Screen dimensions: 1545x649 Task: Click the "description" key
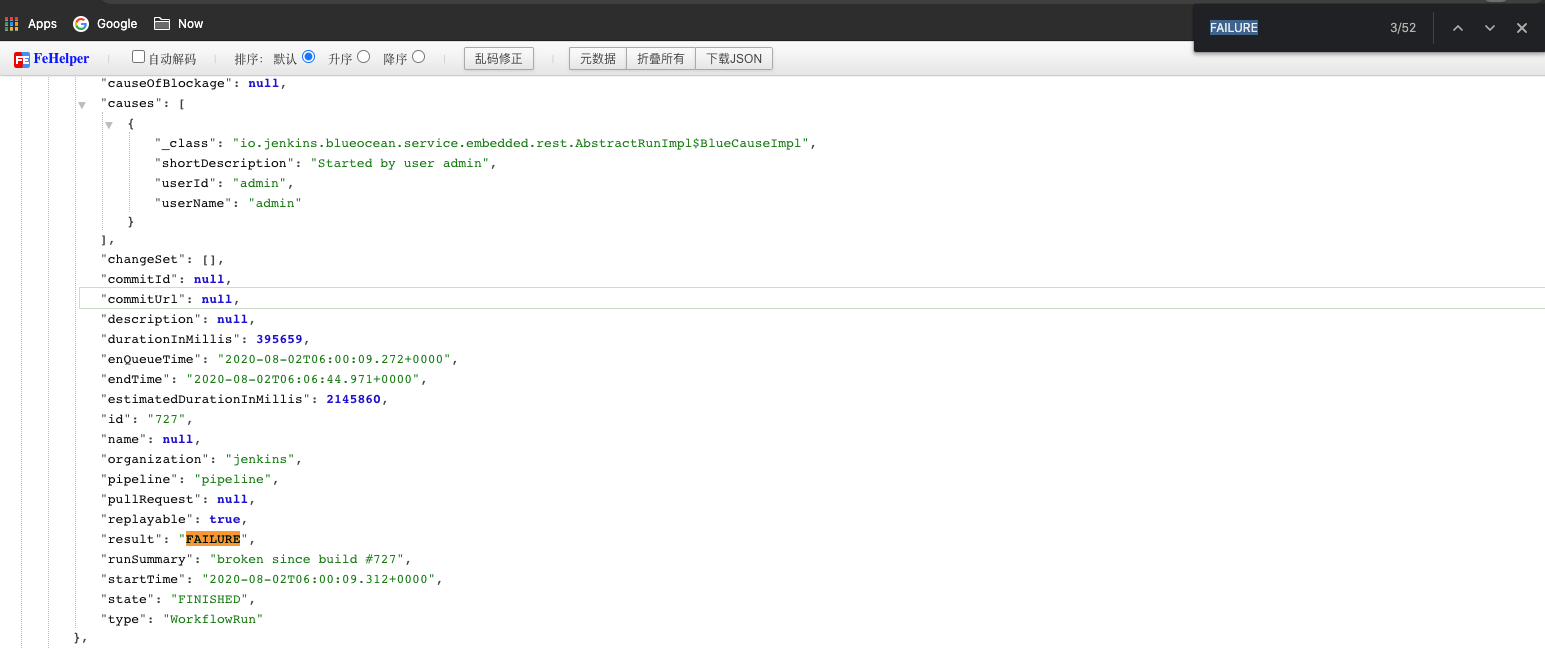pyautogui.click(x=151, y=319)
